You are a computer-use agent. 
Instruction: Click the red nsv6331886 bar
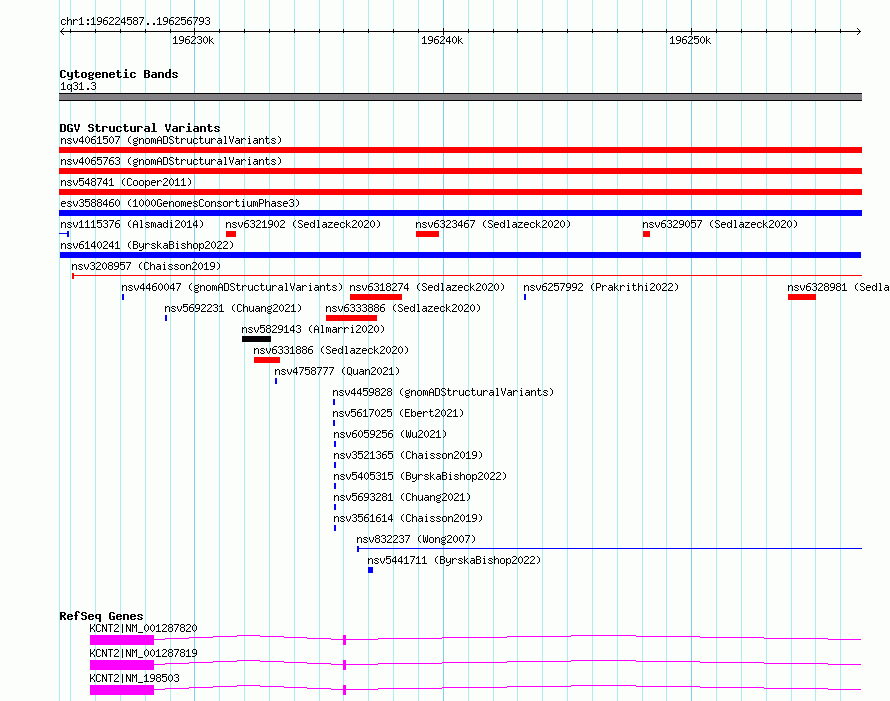267,360
